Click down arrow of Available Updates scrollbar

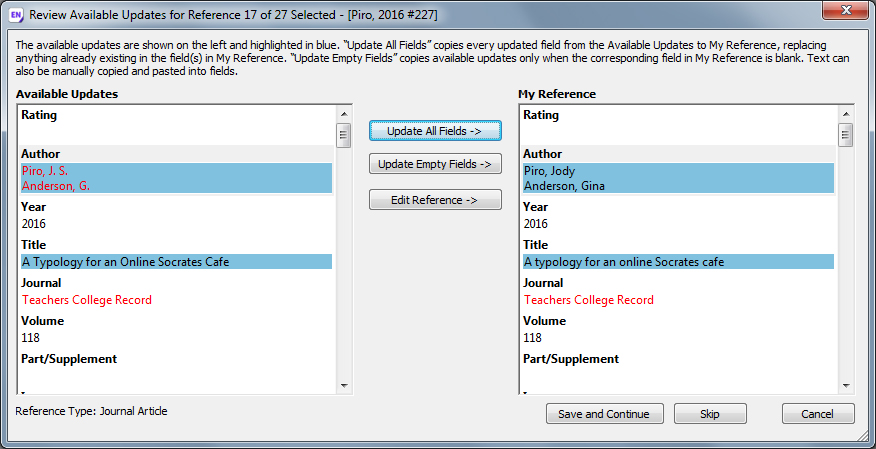[x=344, y=385]
